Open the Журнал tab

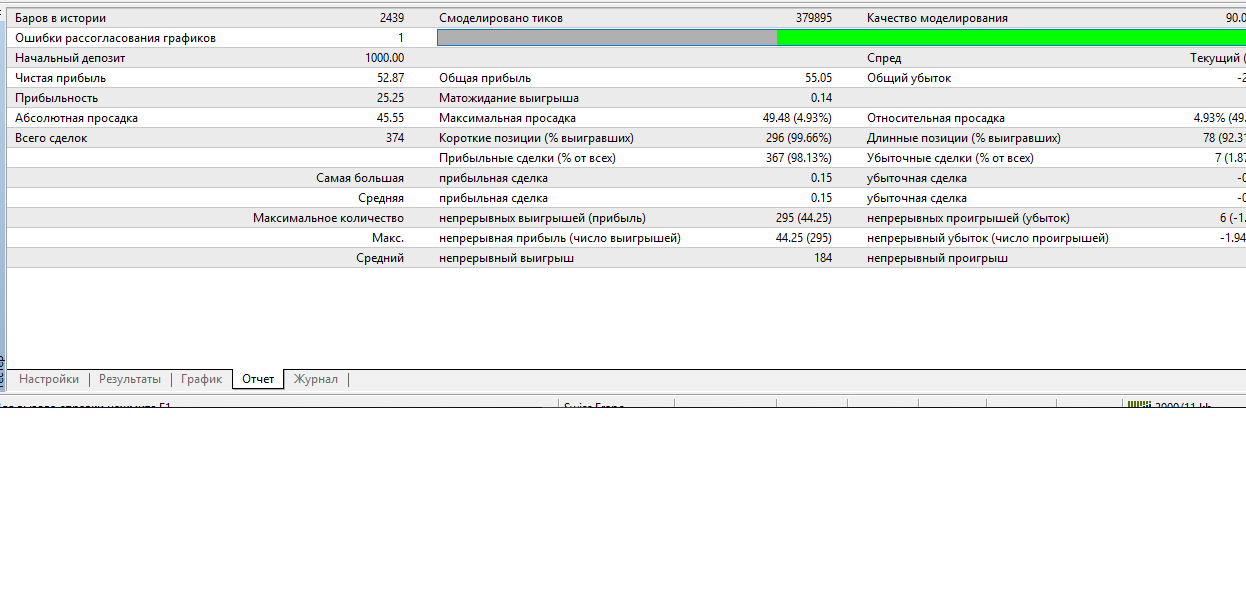click(315, 379)
